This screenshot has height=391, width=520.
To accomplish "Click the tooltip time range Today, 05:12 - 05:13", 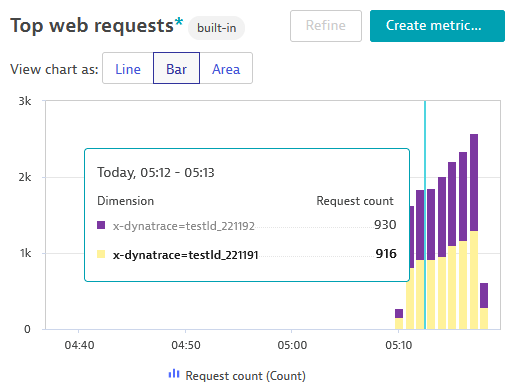I will (x=156, y=173).
